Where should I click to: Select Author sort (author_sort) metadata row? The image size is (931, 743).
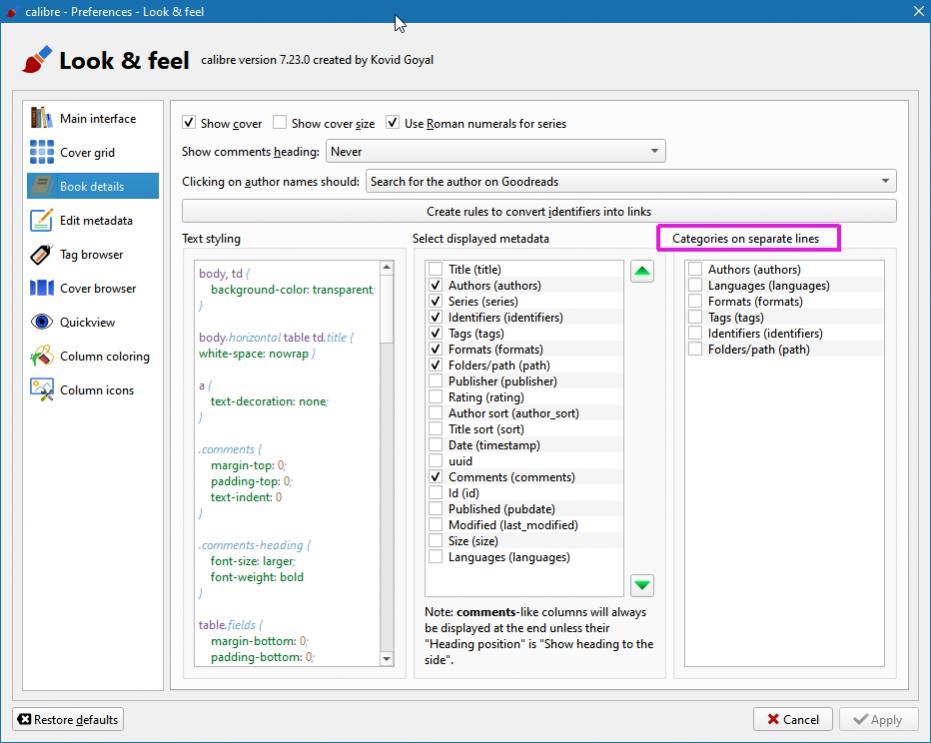524,413
